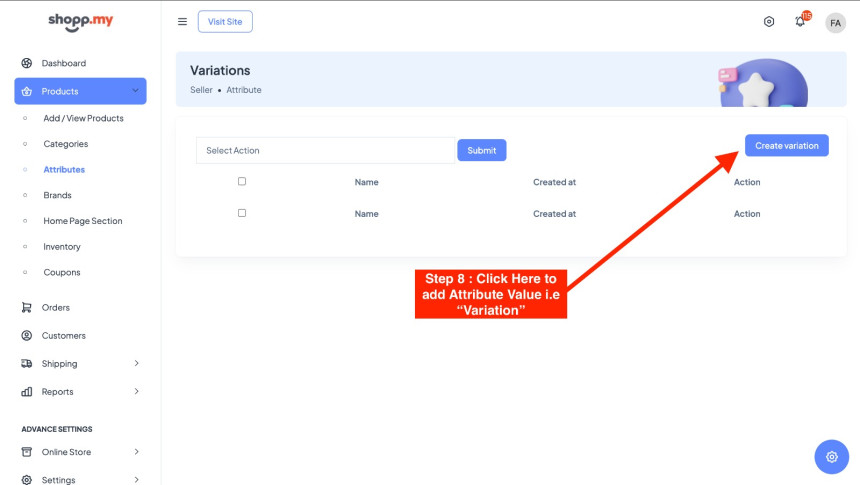This screenshot has height=485, width=860.
Task: Go to Categories in sidebar
Action: click(x=65, y=144)
